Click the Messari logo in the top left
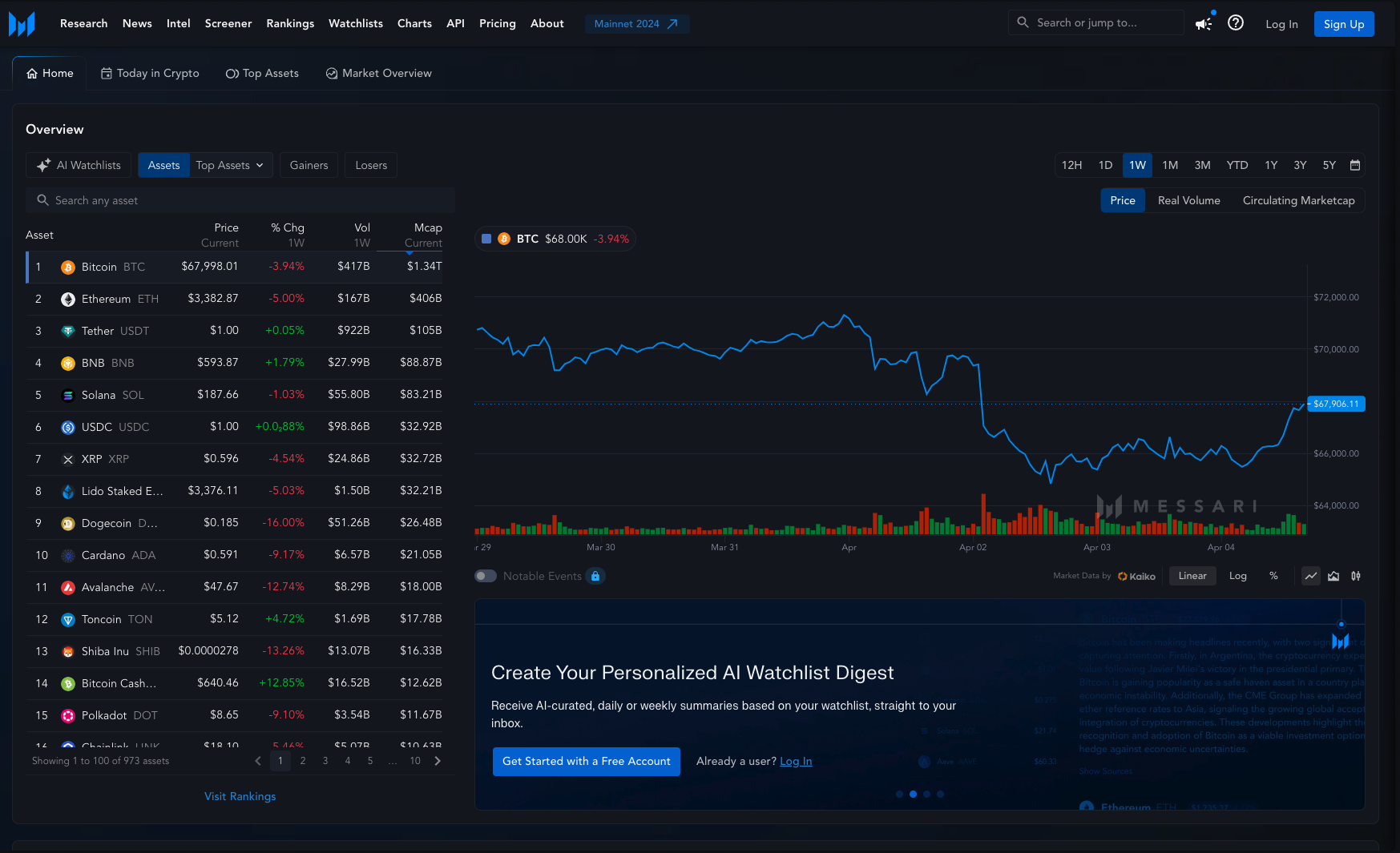Image resolution: width=1400 pixels, height=853 pixels. pos(22,23)
